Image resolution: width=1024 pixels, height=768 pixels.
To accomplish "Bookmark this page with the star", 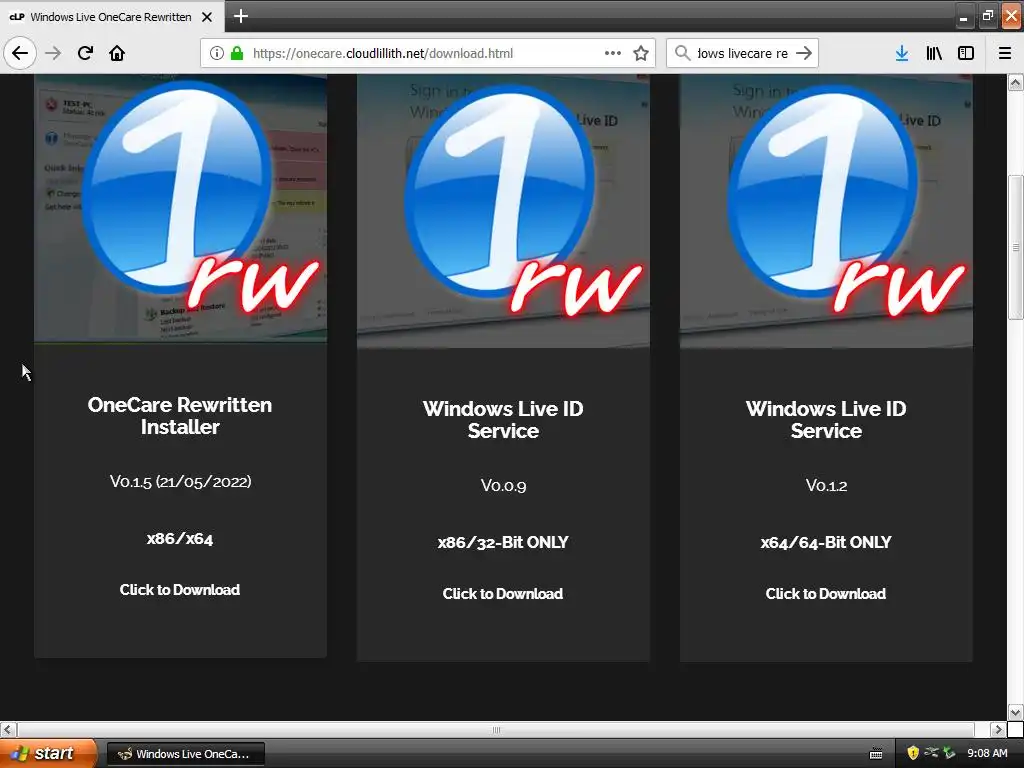I will tap(641, 53).
